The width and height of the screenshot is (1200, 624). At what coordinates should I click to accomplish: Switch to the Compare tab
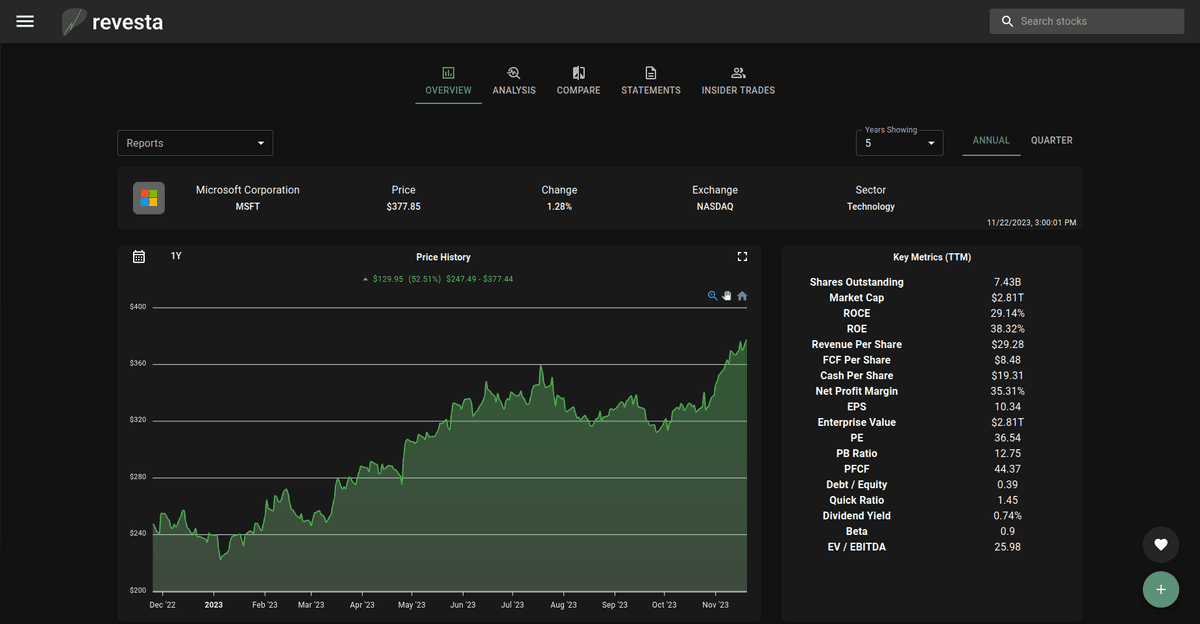(578, 81)
